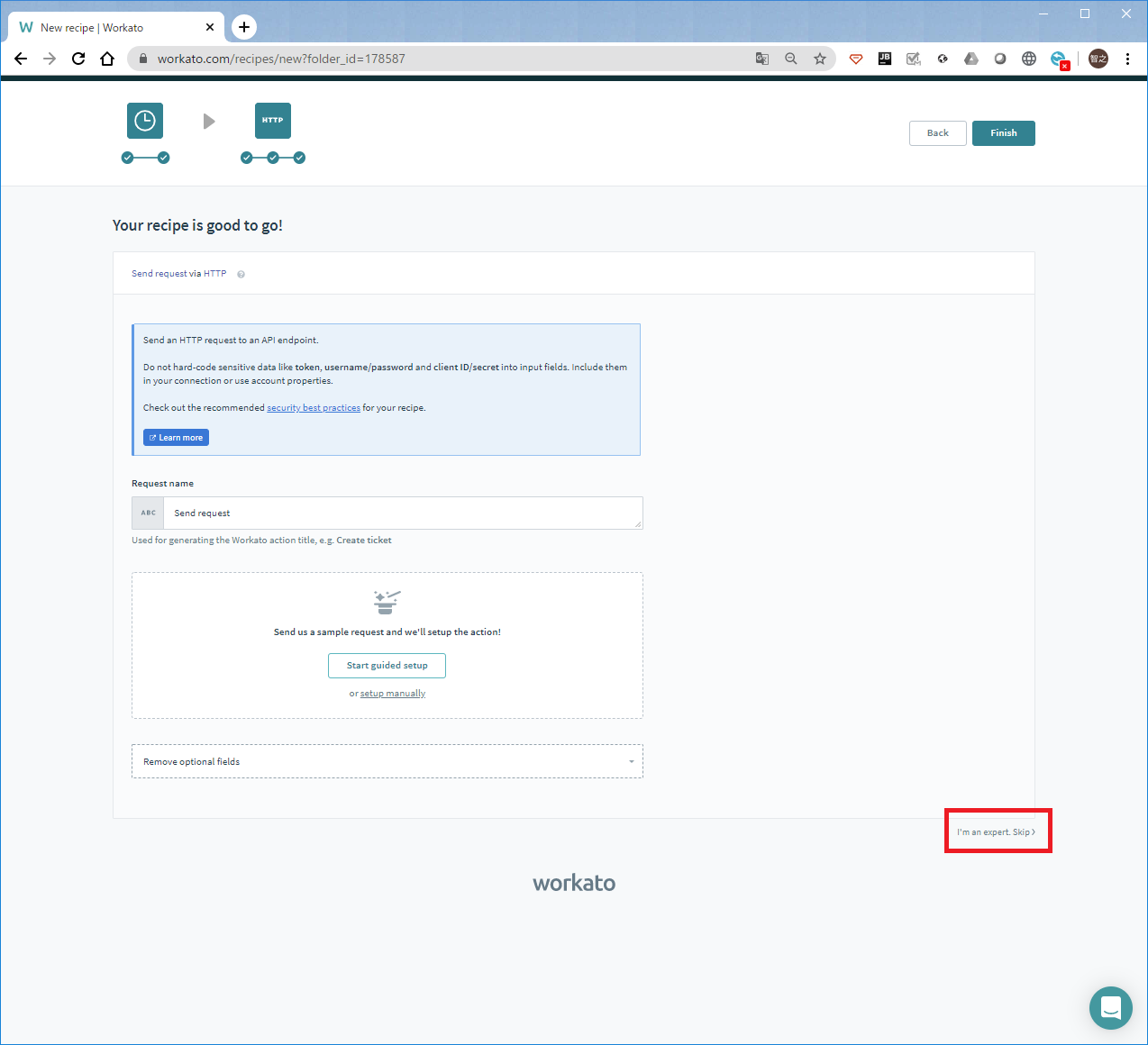View site information via the lock icon
The width and height of the screenshot is (1148, 1045).
click(x=142, y=59)
